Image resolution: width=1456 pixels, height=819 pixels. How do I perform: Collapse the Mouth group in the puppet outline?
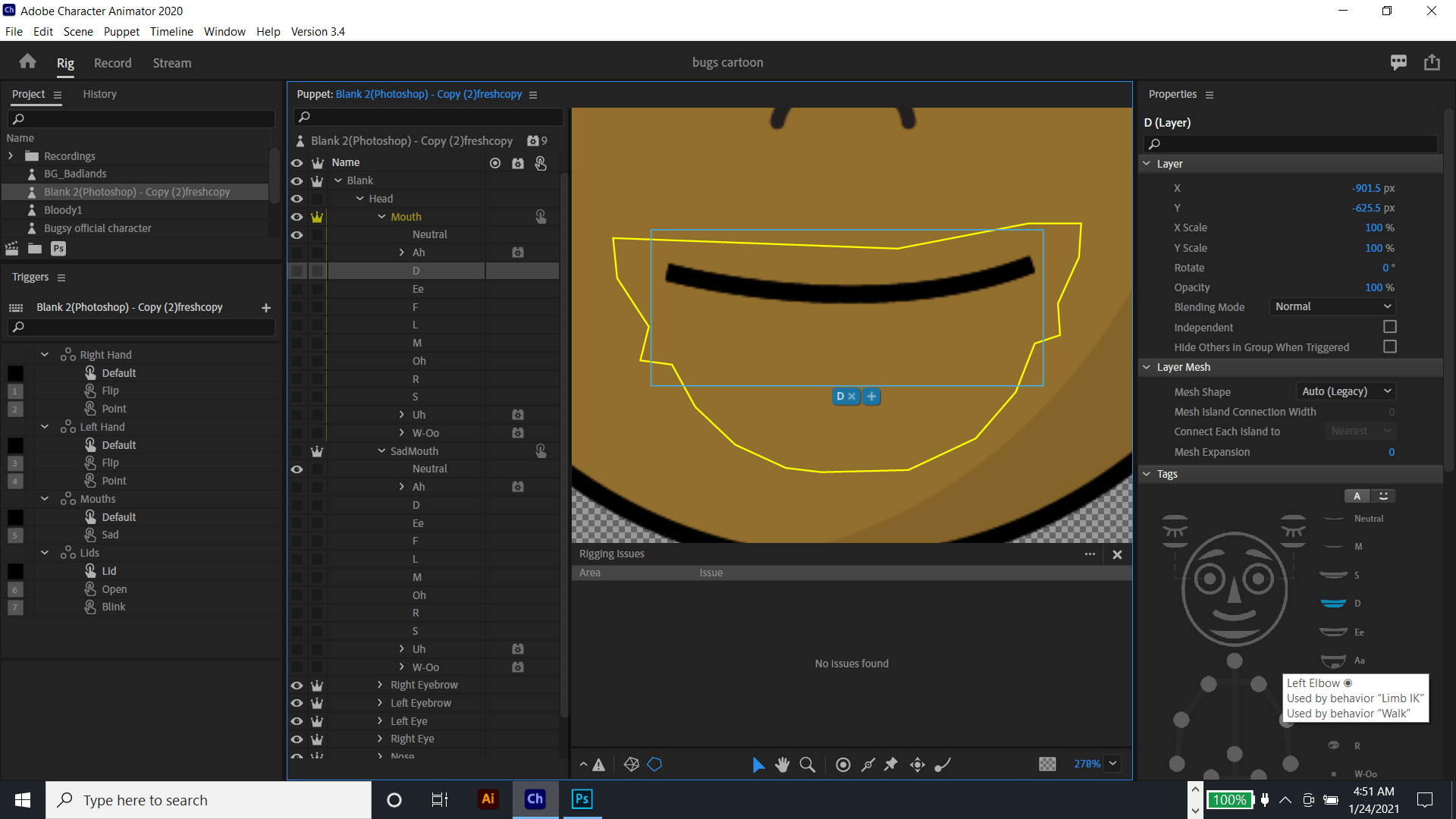point(382,216)
